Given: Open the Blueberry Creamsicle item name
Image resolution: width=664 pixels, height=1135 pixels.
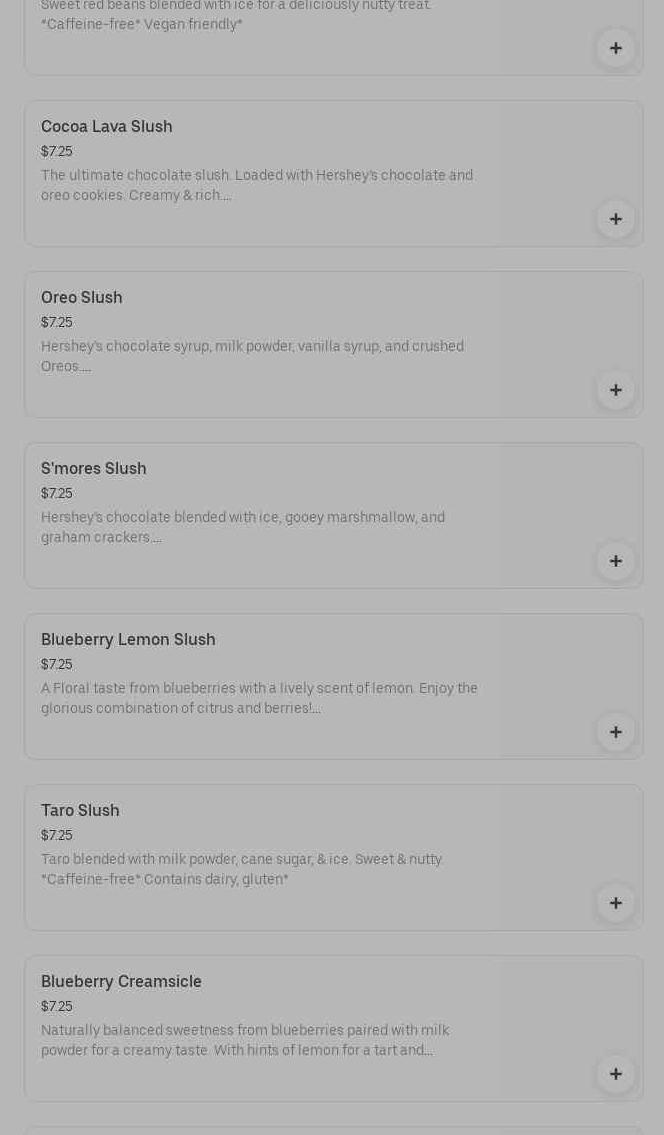Looking at the screenshot, I should coord(121,982).
